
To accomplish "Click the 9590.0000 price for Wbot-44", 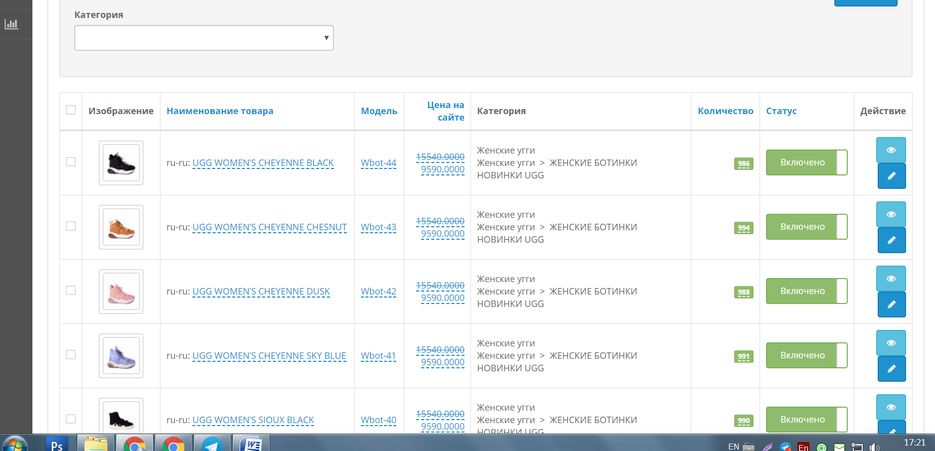I will pyautogui.click(x=442, y=169).
